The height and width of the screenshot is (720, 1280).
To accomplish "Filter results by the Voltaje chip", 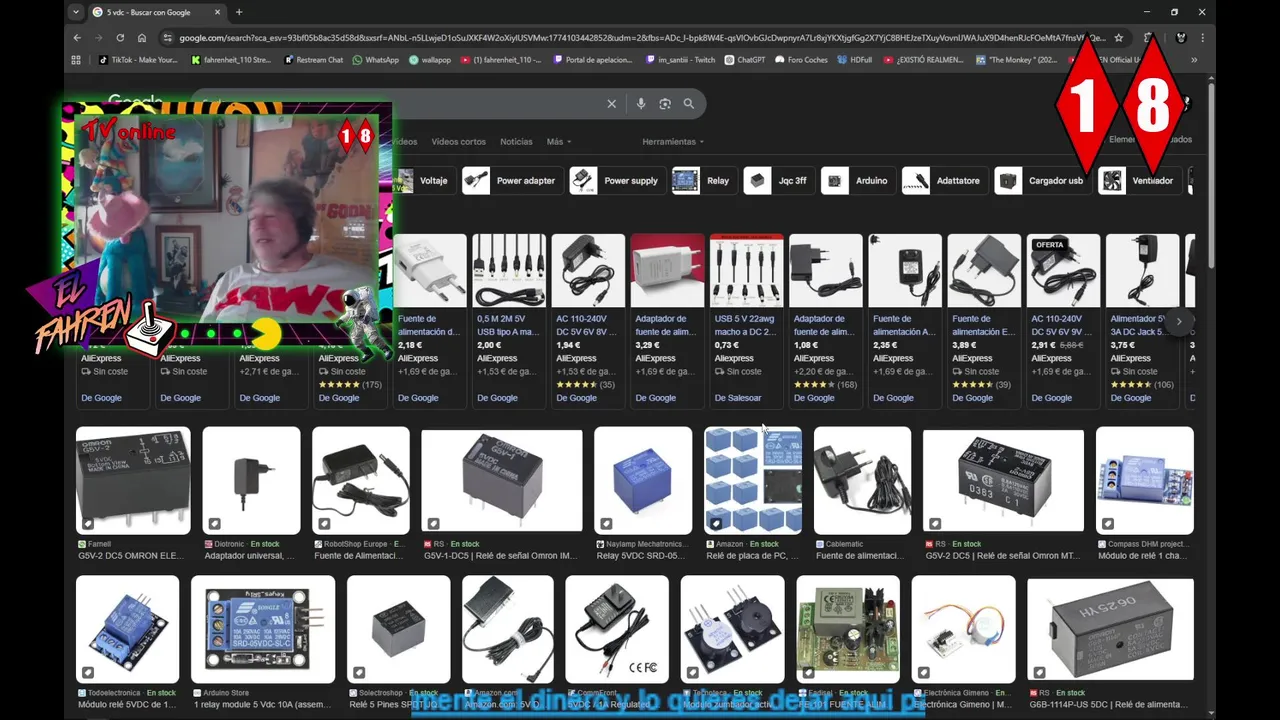I will (x=426, y=181).
